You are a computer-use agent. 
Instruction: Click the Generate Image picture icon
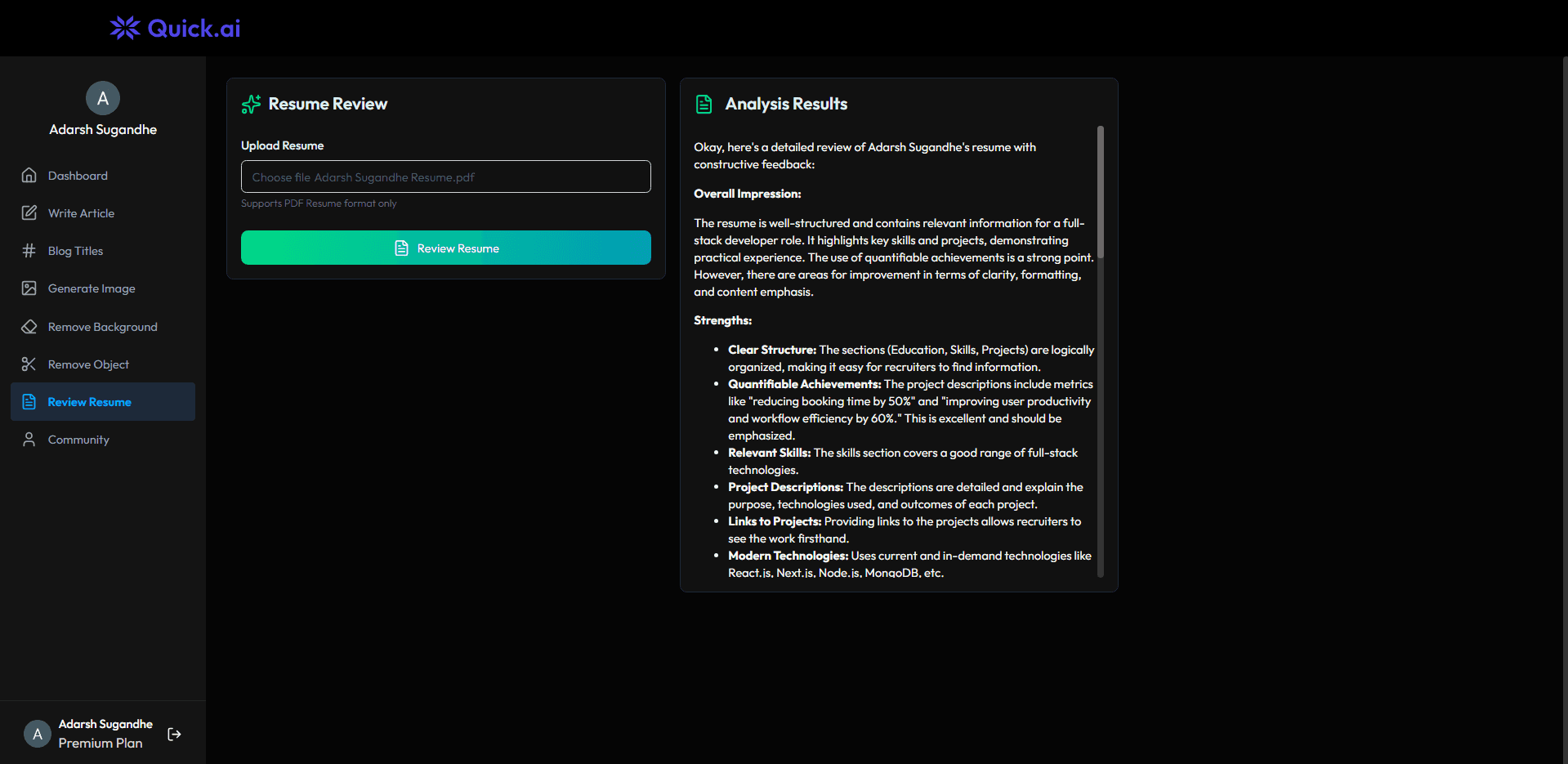click(x=29, y=288)
